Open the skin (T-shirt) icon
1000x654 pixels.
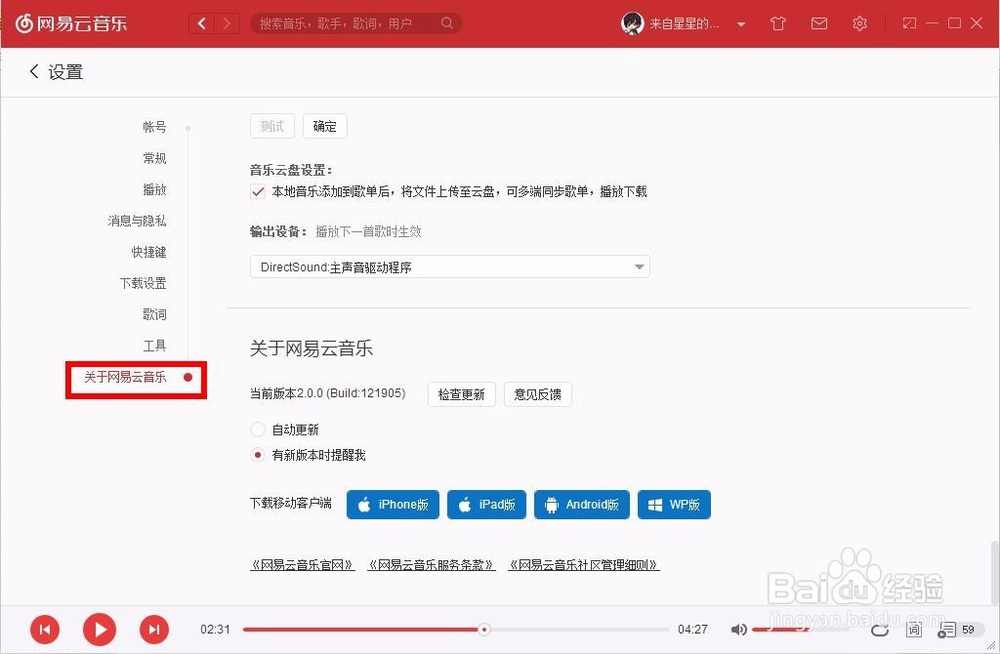click(778, 24)
